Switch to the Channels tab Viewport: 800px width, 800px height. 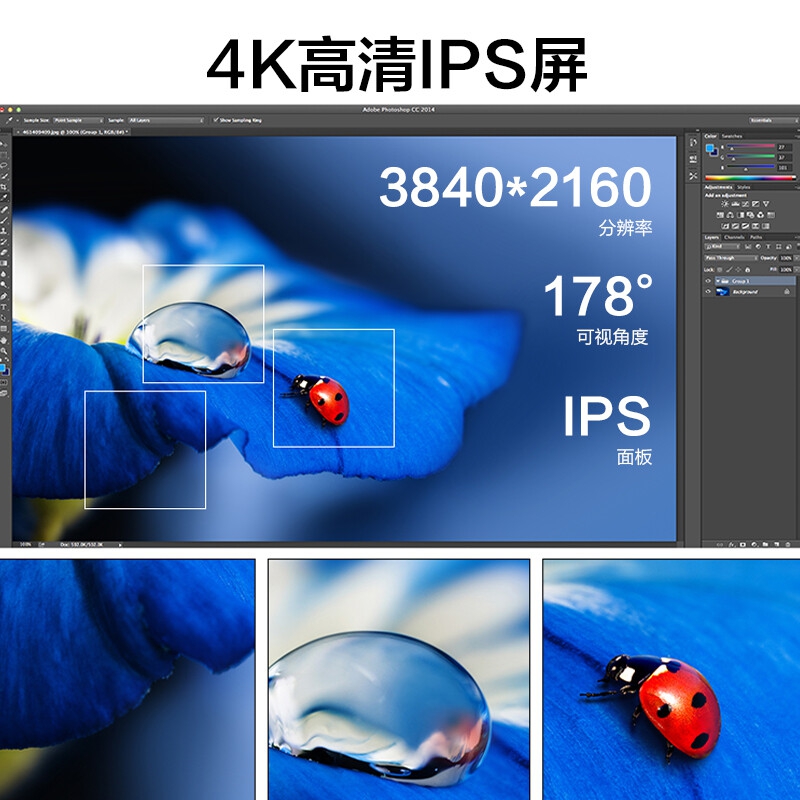[734, 237]
